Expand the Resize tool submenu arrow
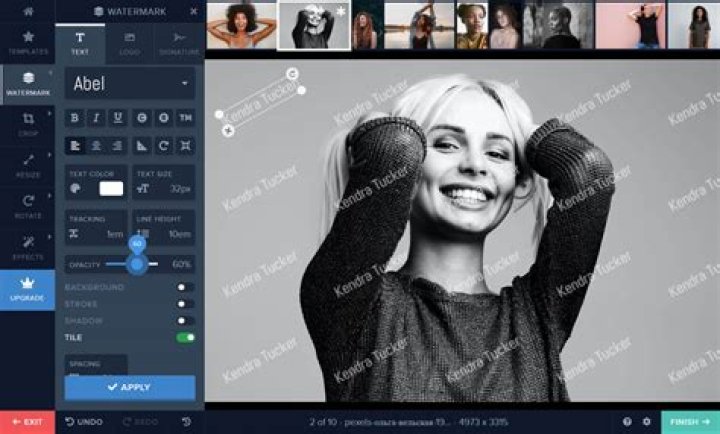 coord(50,155)
